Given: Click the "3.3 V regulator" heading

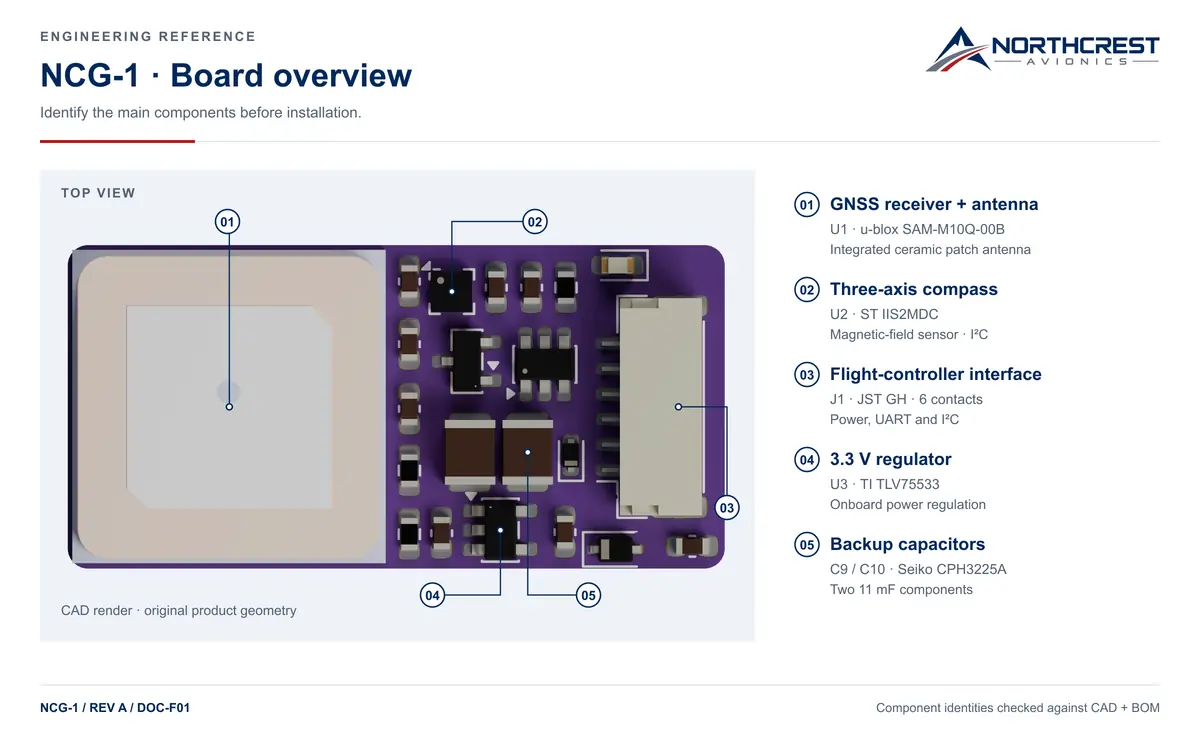Looking at the screenshot, I should [x=891, y=459].
